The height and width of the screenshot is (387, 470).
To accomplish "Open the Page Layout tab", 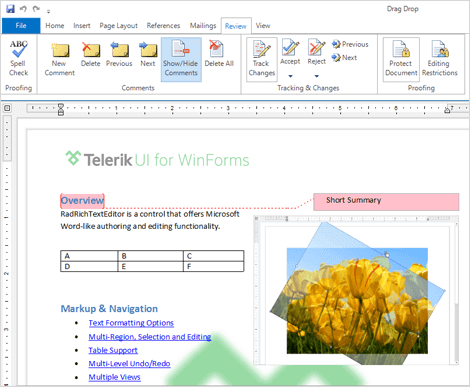I will 118,26.
